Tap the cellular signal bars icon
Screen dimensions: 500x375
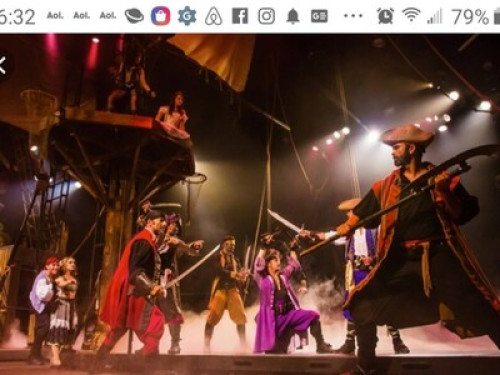tap(435, 16)
